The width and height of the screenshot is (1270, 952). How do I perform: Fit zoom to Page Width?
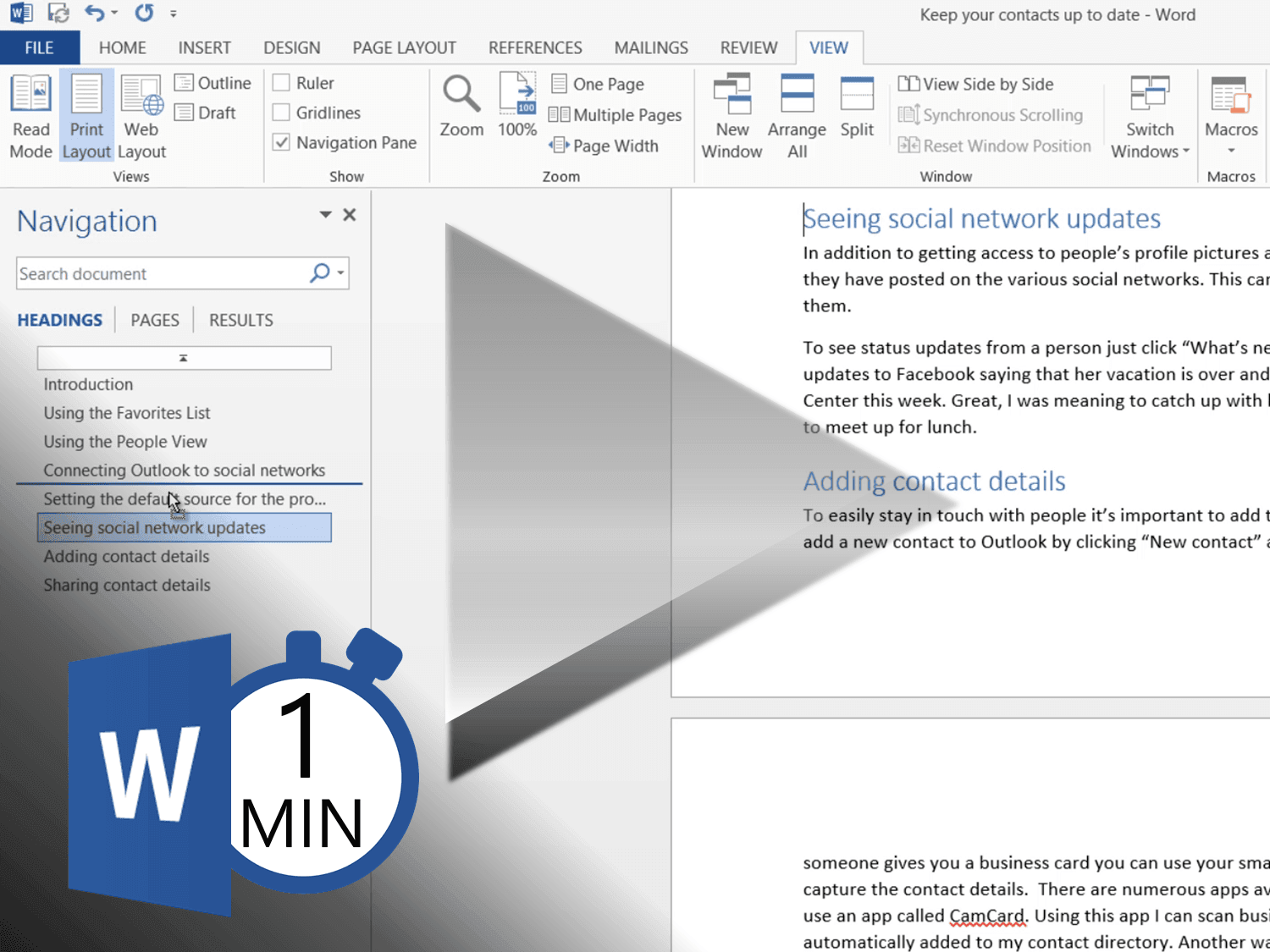[603, 146]
